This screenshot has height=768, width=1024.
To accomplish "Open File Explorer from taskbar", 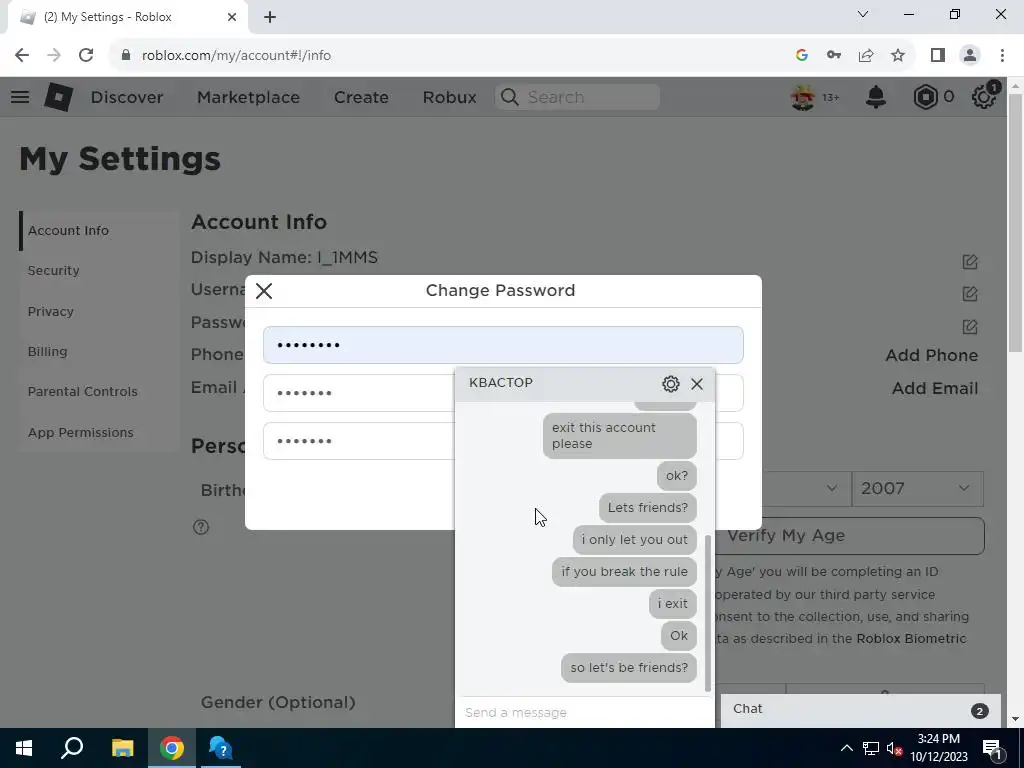I will pos(122,748).
